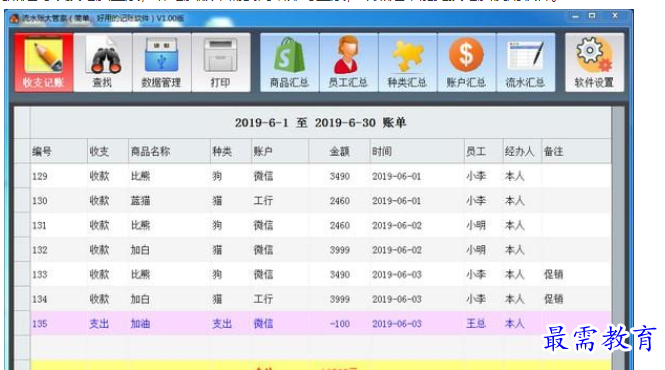The width and height of the screenshot is (665, 370).
Task: Select record number 134
Action: [x=40, y=299]
